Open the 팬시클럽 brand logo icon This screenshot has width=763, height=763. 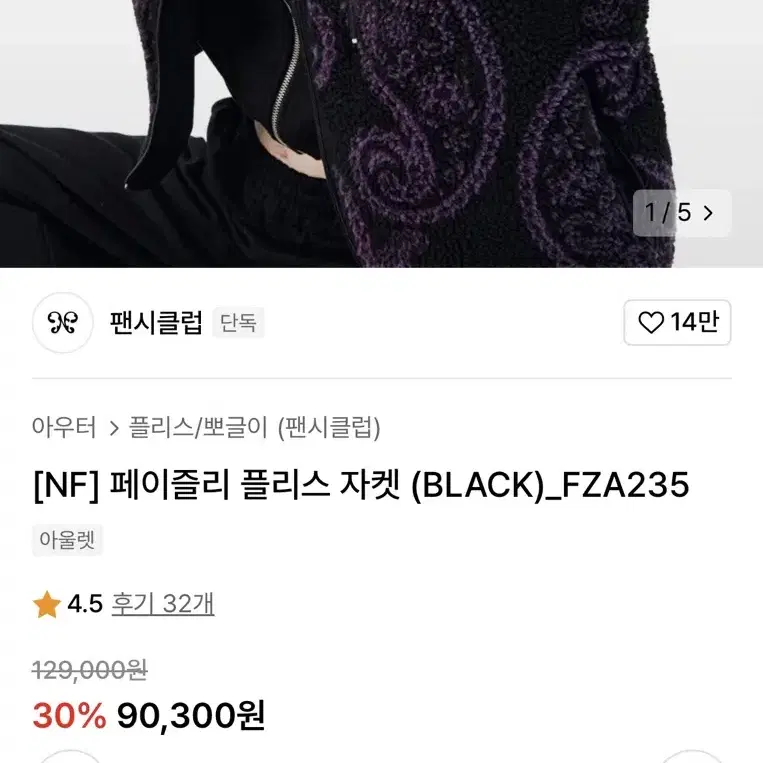point(63,323)
